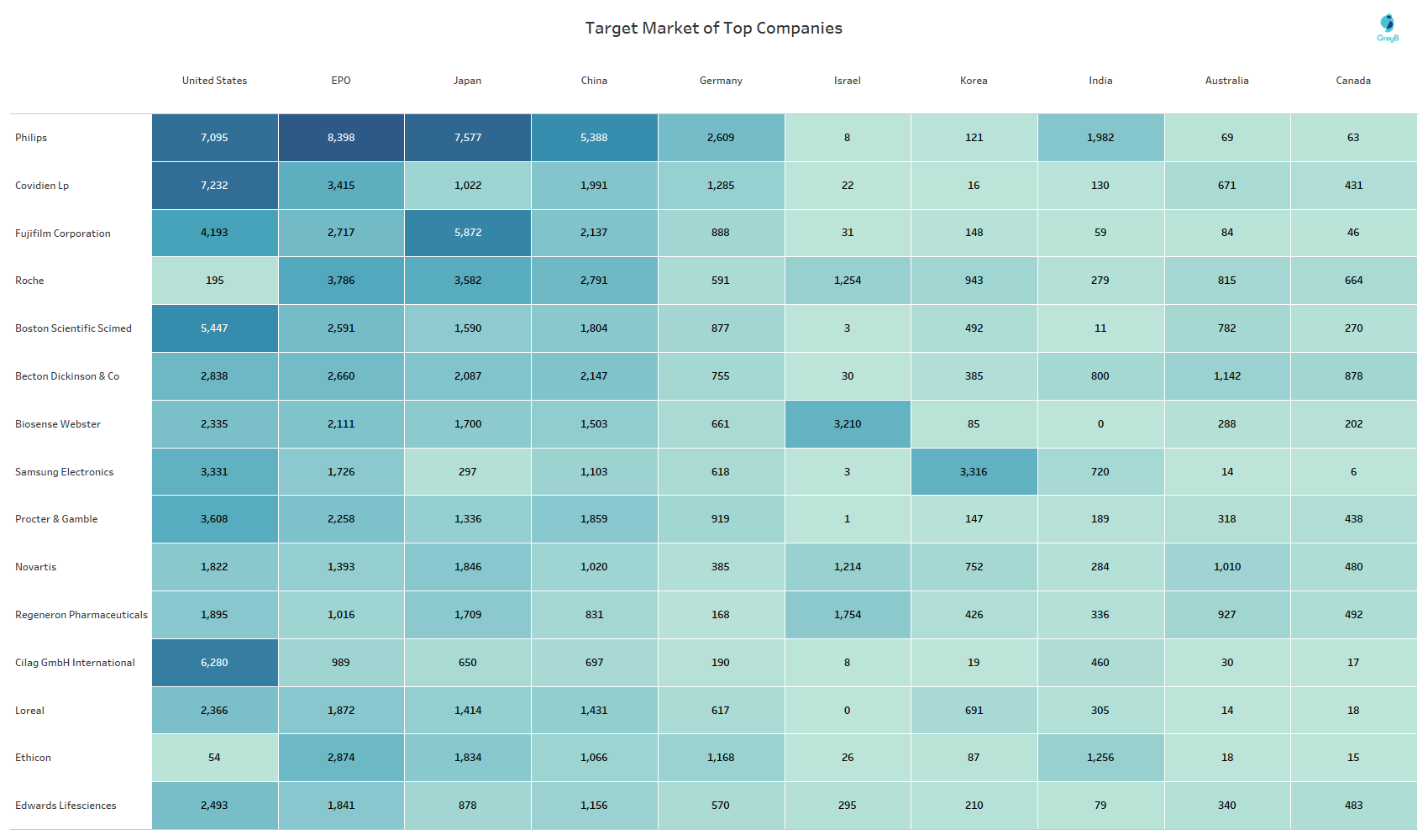Image resolution: width=1428 pixels, height=840 pixels.
Task: Select Ethicon India cell with 1,256
Action: 1100,758
